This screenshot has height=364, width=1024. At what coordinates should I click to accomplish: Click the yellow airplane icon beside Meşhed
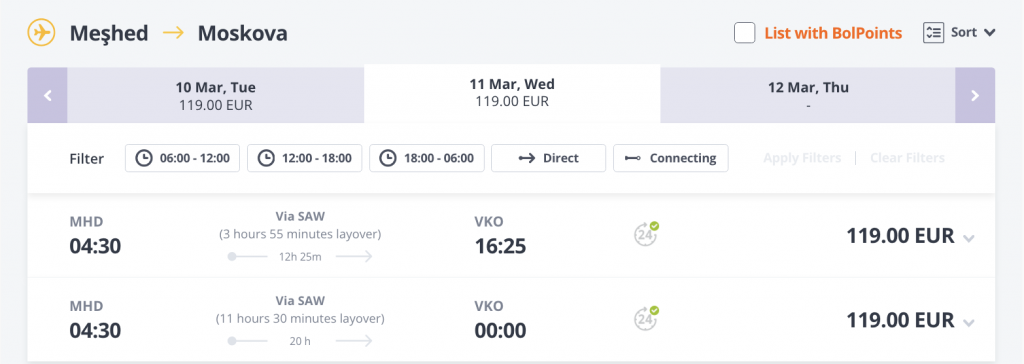pos(41,32)
